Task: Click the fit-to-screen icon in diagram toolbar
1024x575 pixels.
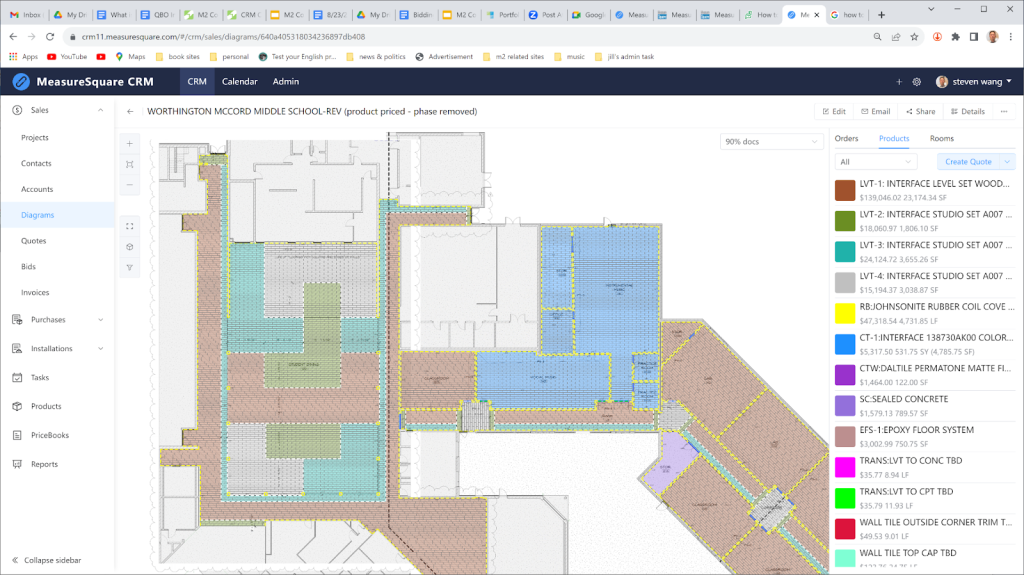Action: pyautogui.click(x=130, y=164)
